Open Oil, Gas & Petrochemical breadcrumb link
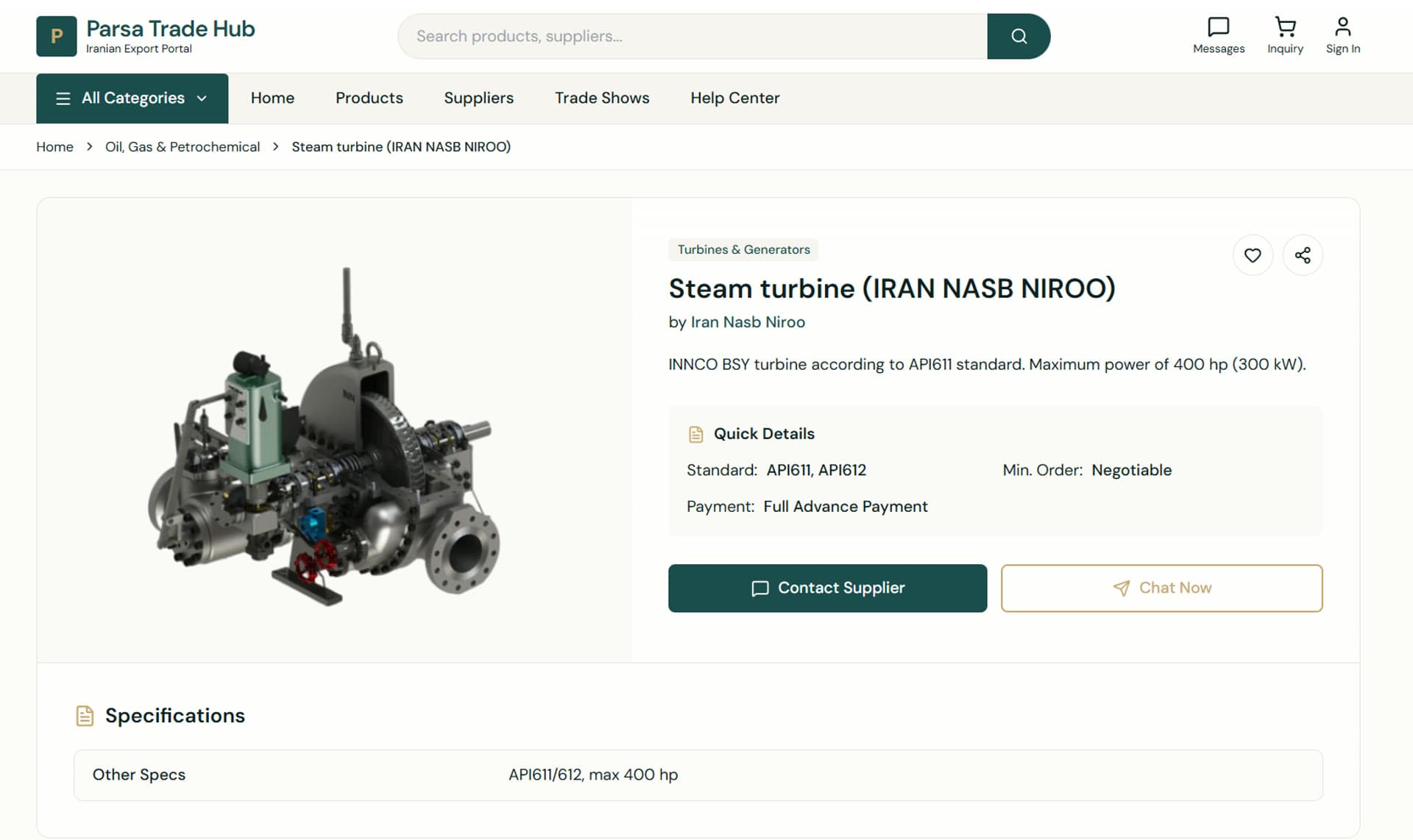The height and width of the screenshot is (840, 1413). [183, 147]
